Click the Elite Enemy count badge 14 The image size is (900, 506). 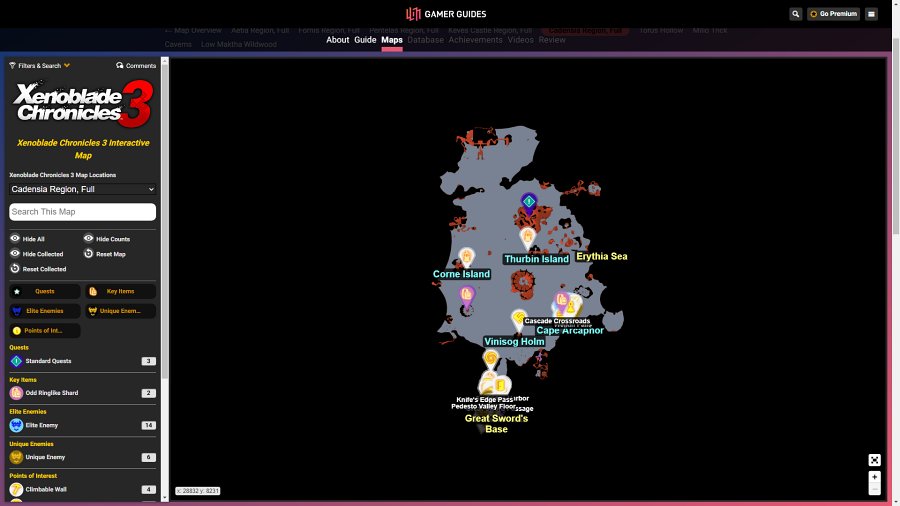149,425
